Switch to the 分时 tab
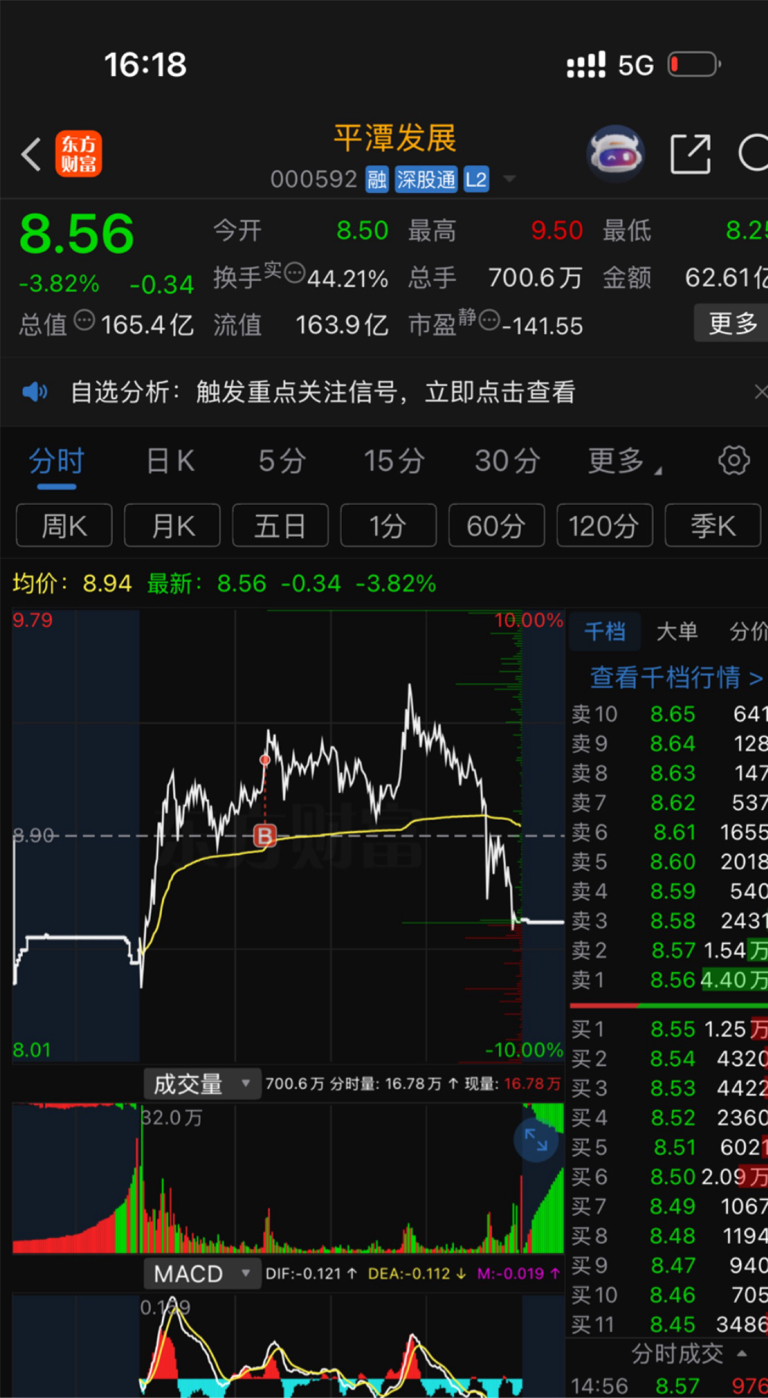768x1398 pixels. point(57,462)
